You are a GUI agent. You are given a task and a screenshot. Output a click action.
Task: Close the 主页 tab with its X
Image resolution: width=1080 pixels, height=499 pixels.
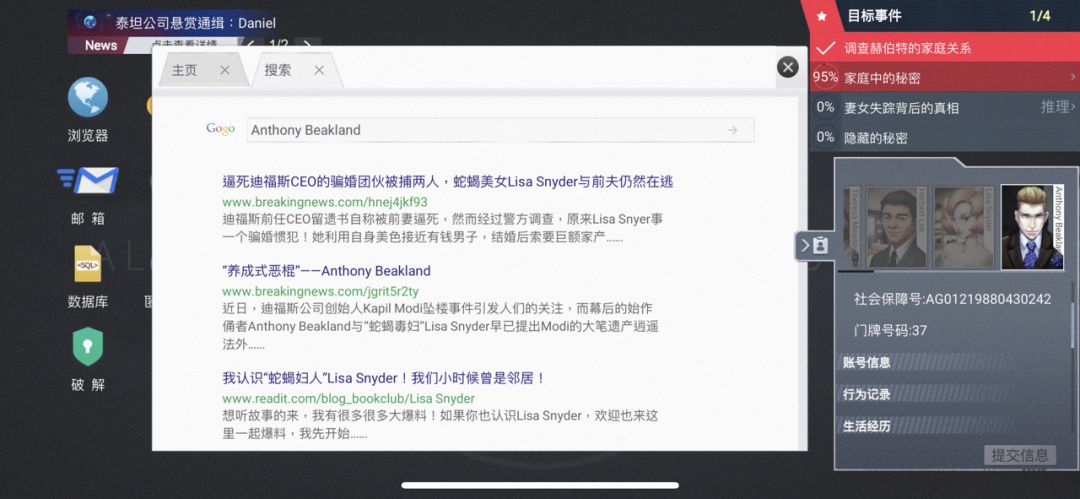click(x=225, y=70)
